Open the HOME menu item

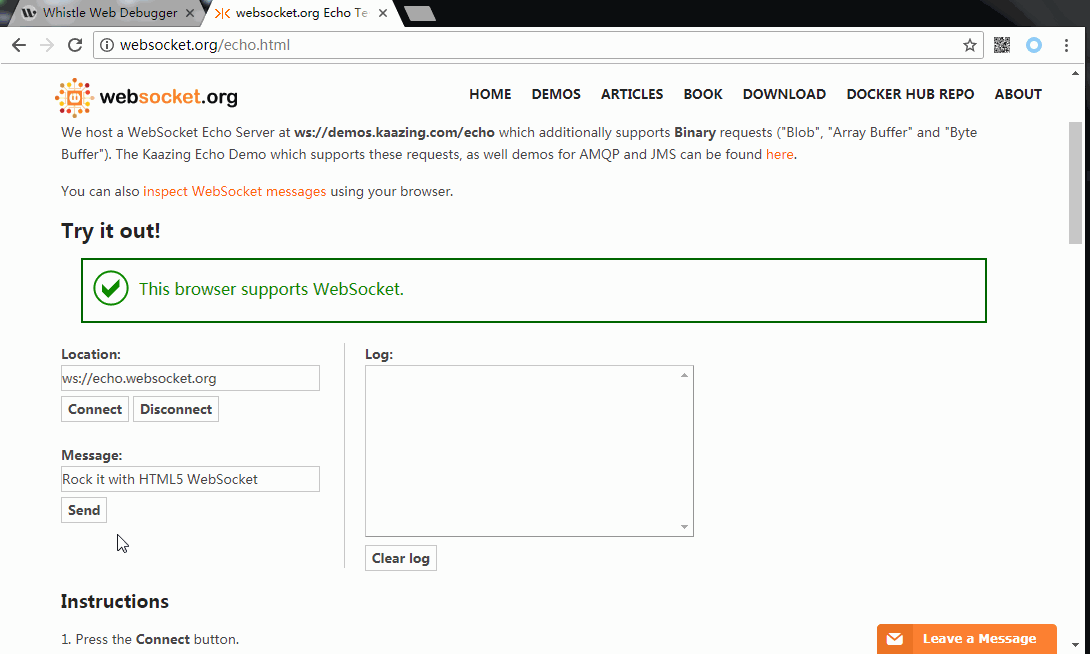(x=490, y=94)
